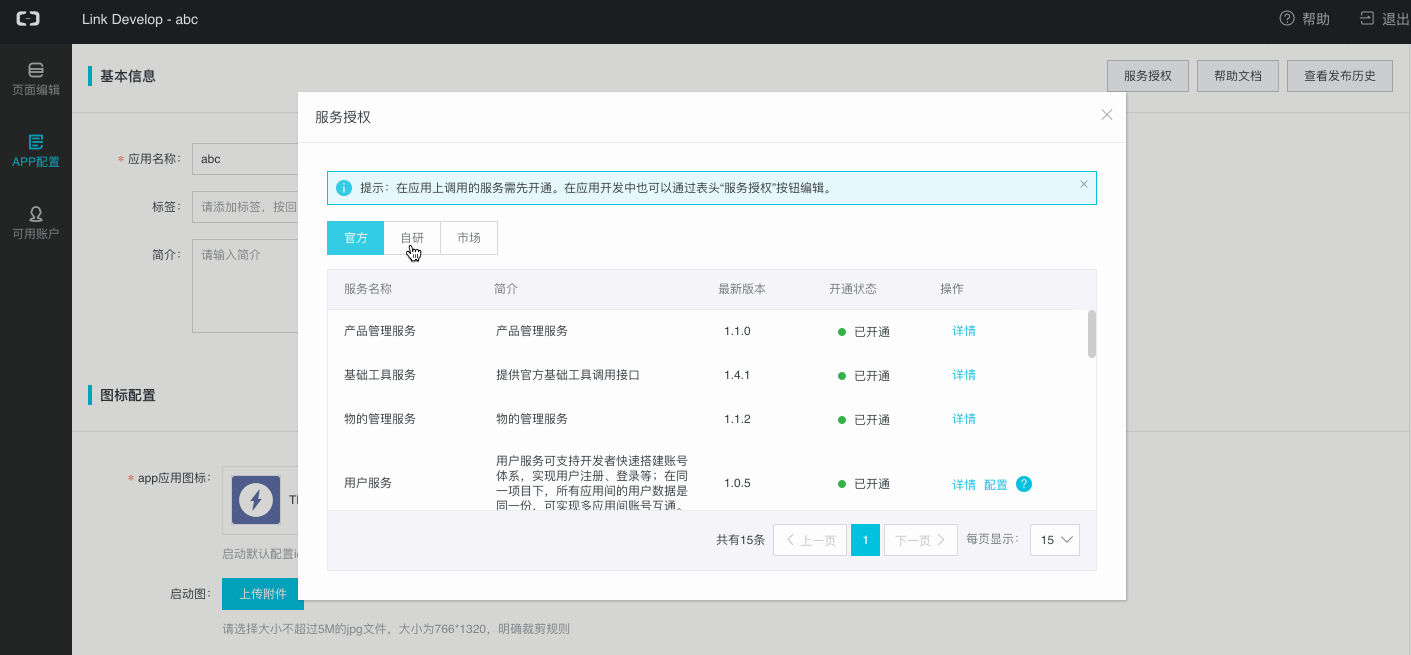Click the Link Develop - abc title
1411x655 pixels.
[140, 19]
